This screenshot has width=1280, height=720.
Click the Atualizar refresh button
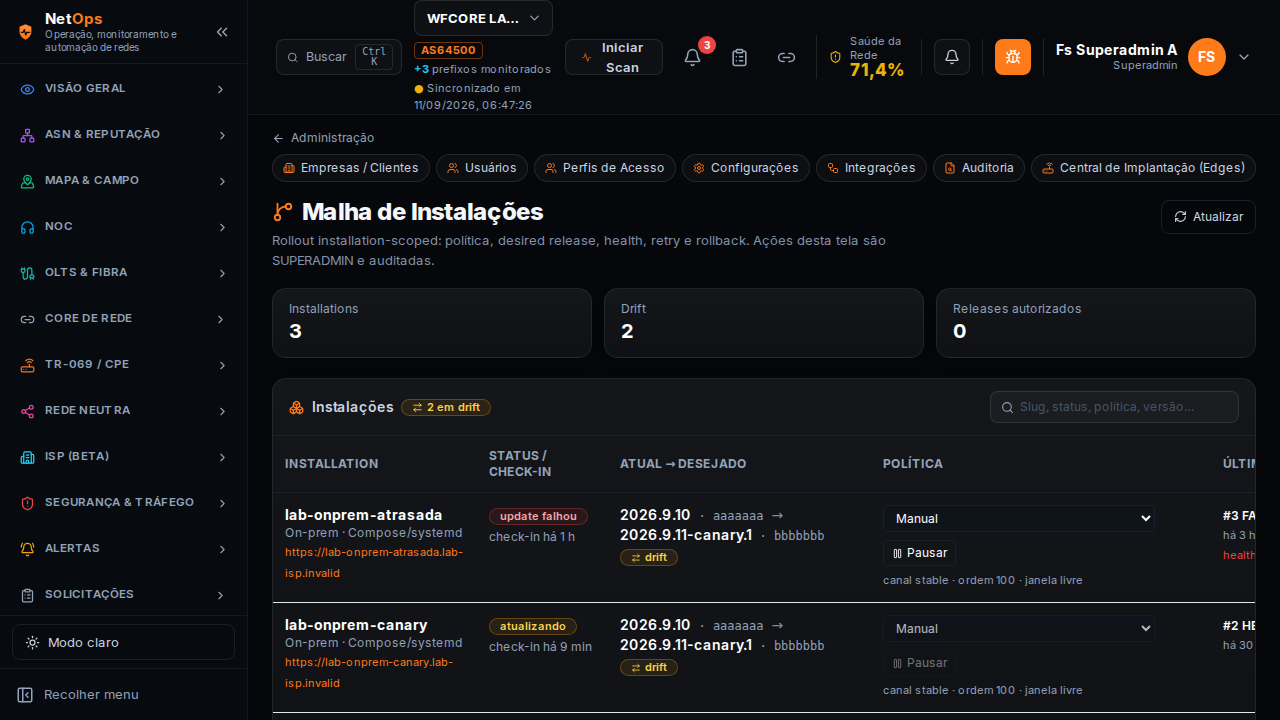pos(1208,217)
